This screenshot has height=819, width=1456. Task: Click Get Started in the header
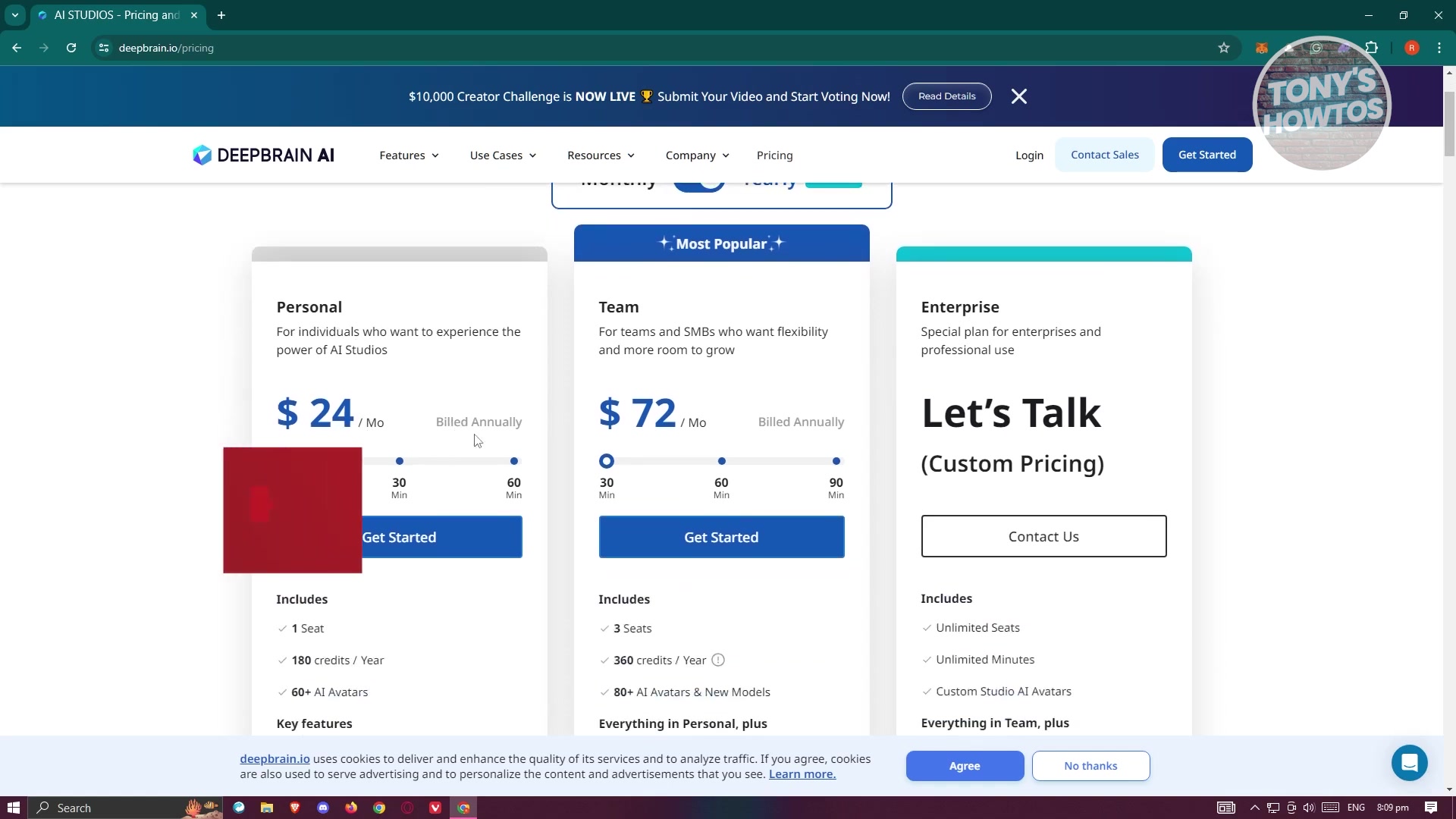point(1207,155)
